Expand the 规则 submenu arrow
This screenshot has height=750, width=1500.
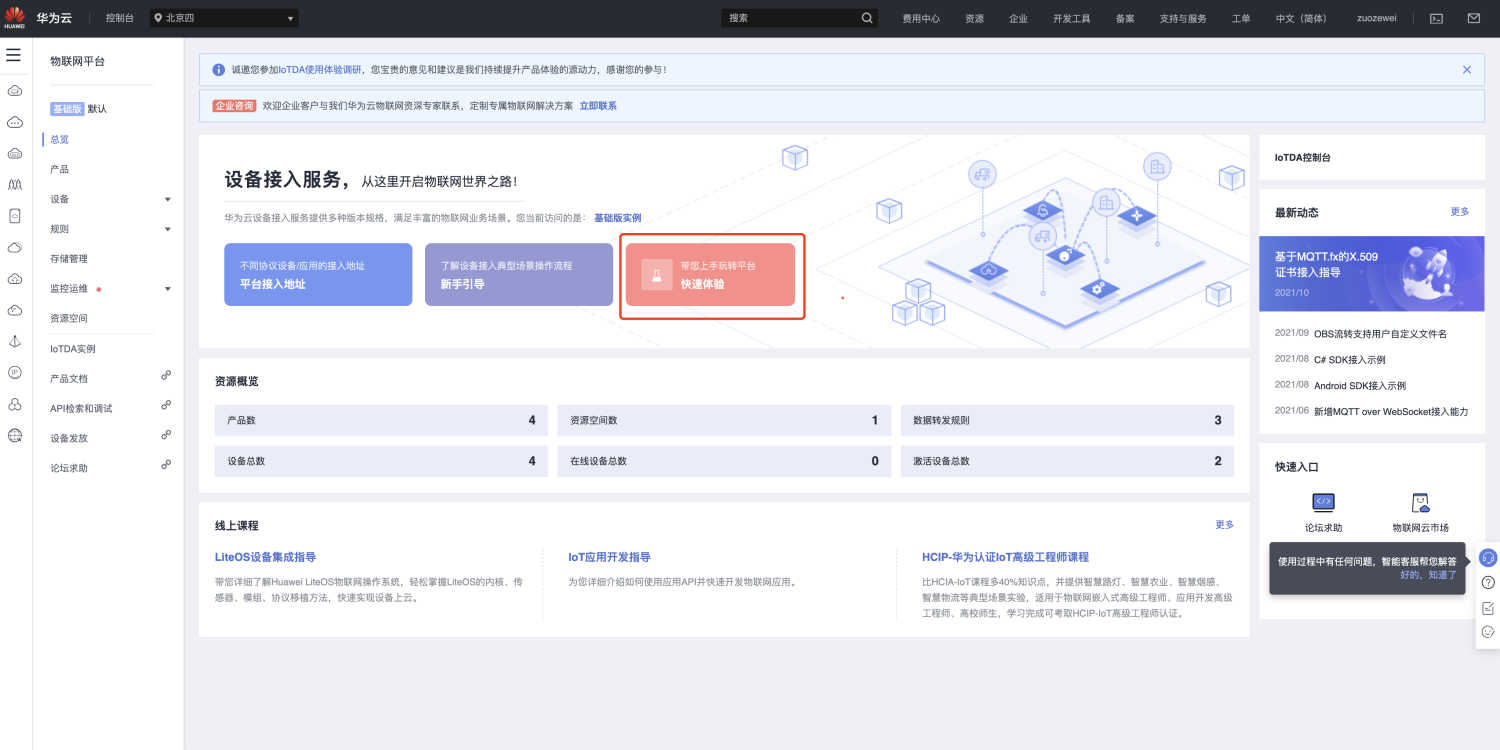click(x=167, y=229)
